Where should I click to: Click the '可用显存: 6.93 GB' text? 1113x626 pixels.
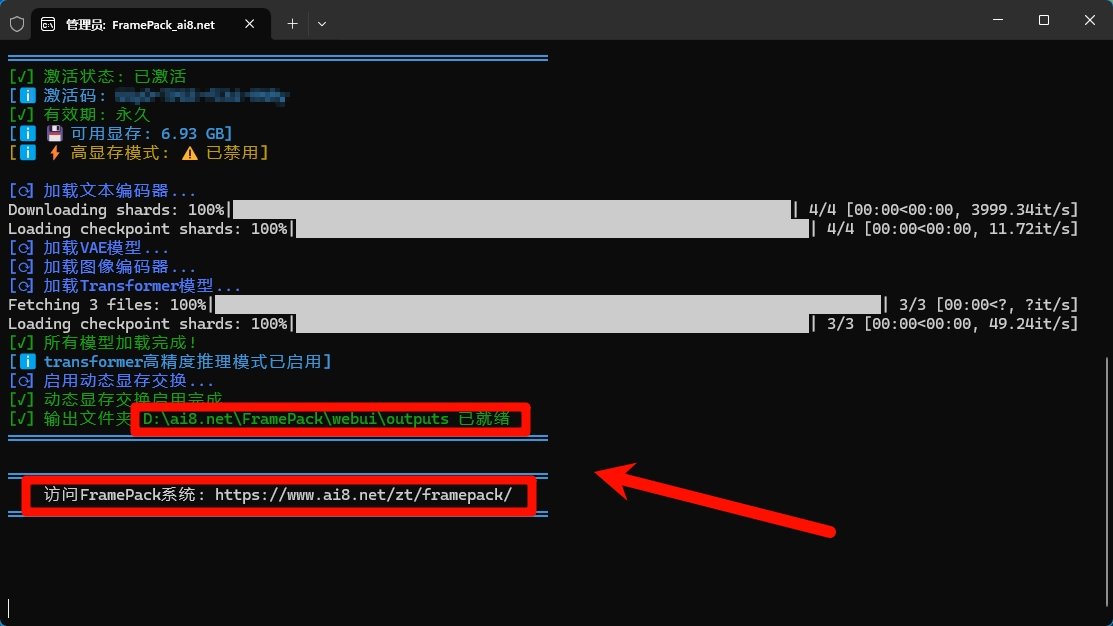148,133
